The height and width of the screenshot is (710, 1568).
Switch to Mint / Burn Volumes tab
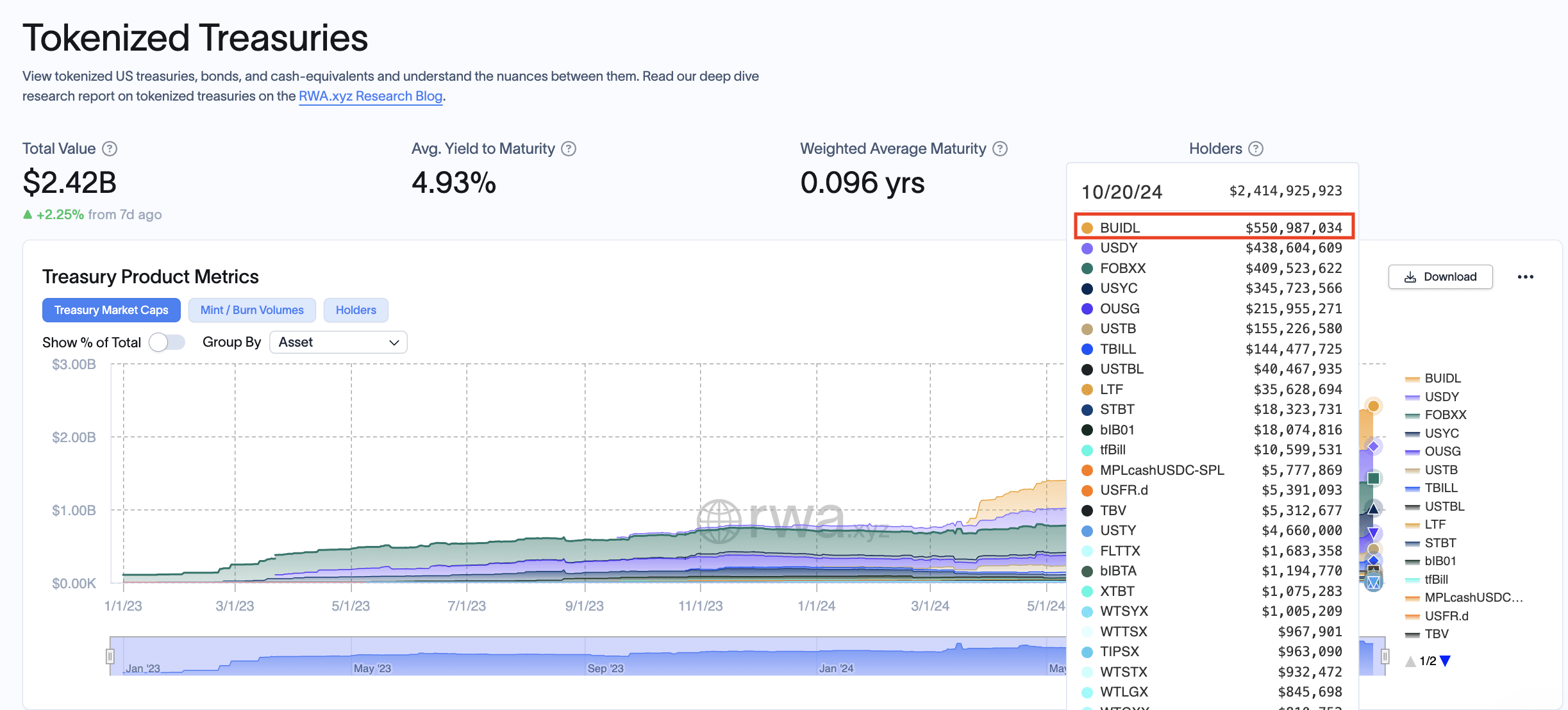(252, 310)
